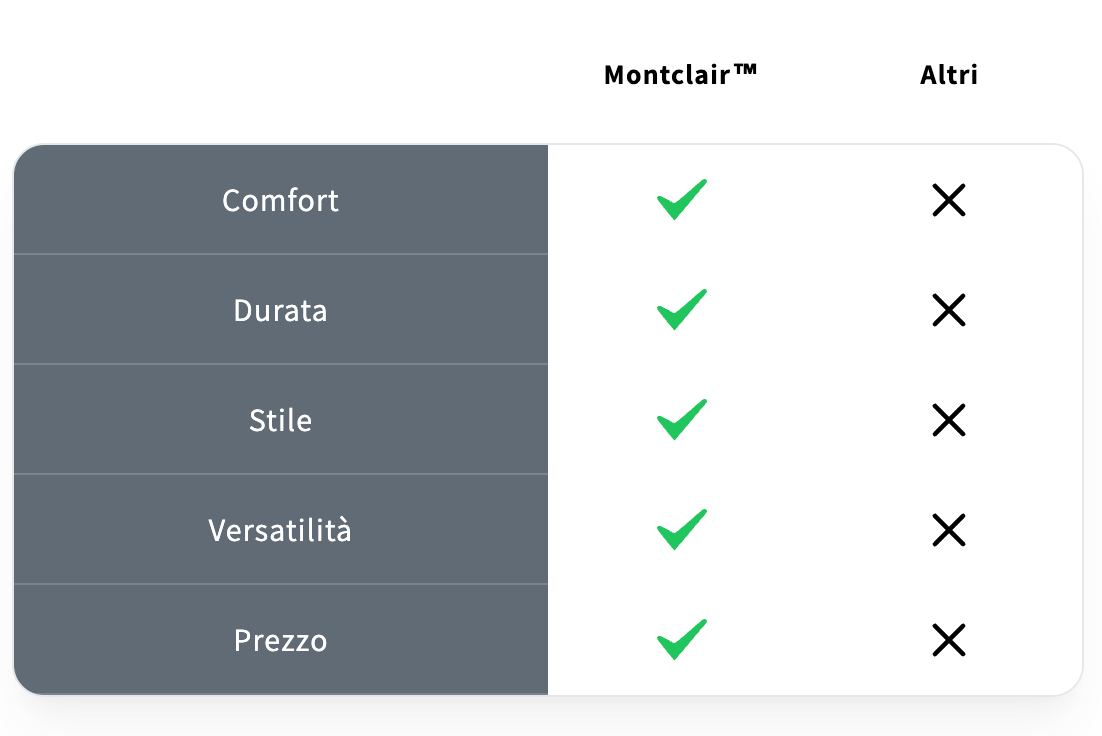Click the Versatilità row X mark
Screen dimensions: 1102x736
[x=948, y=530]
